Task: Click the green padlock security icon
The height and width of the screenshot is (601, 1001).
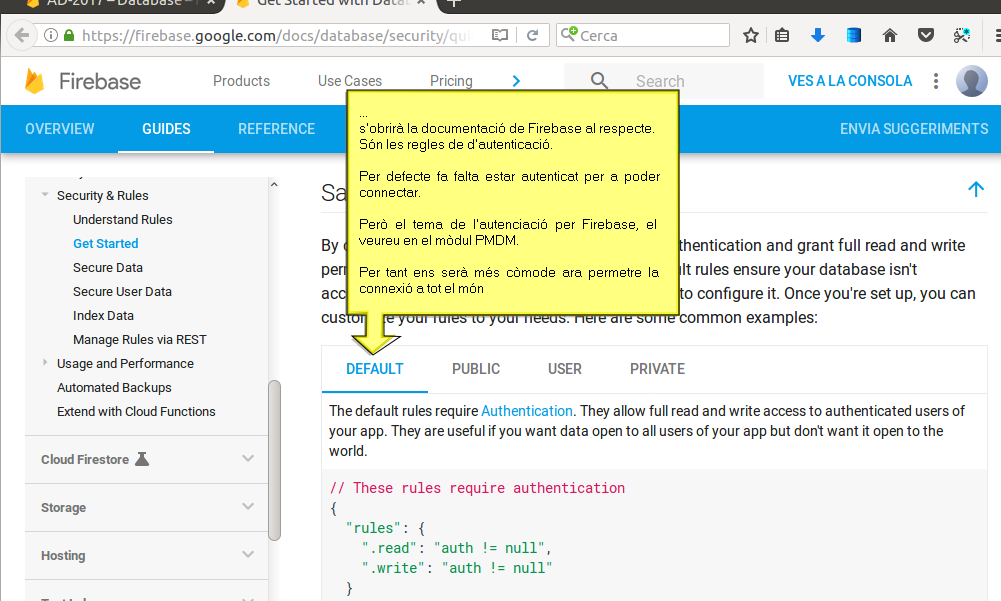Action: pos(69,35)
